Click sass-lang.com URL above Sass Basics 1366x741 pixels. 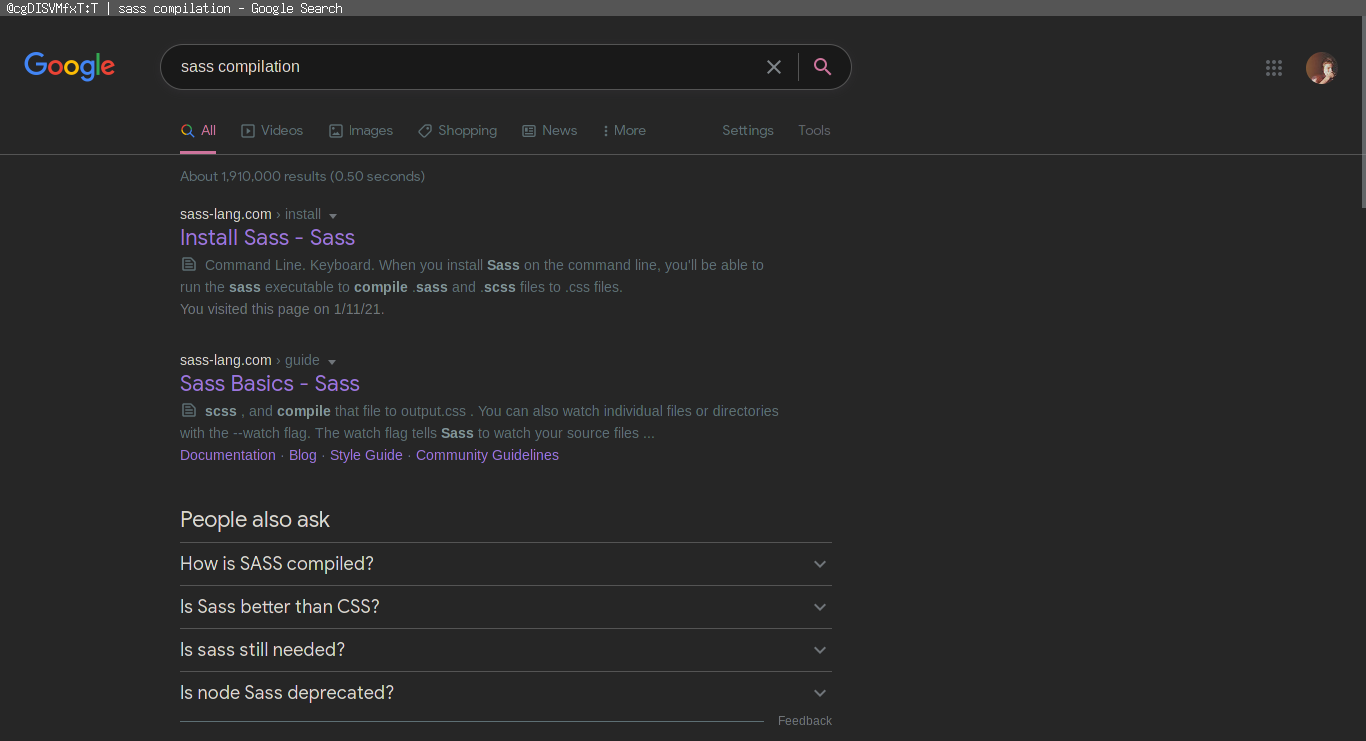click(226, 360)
